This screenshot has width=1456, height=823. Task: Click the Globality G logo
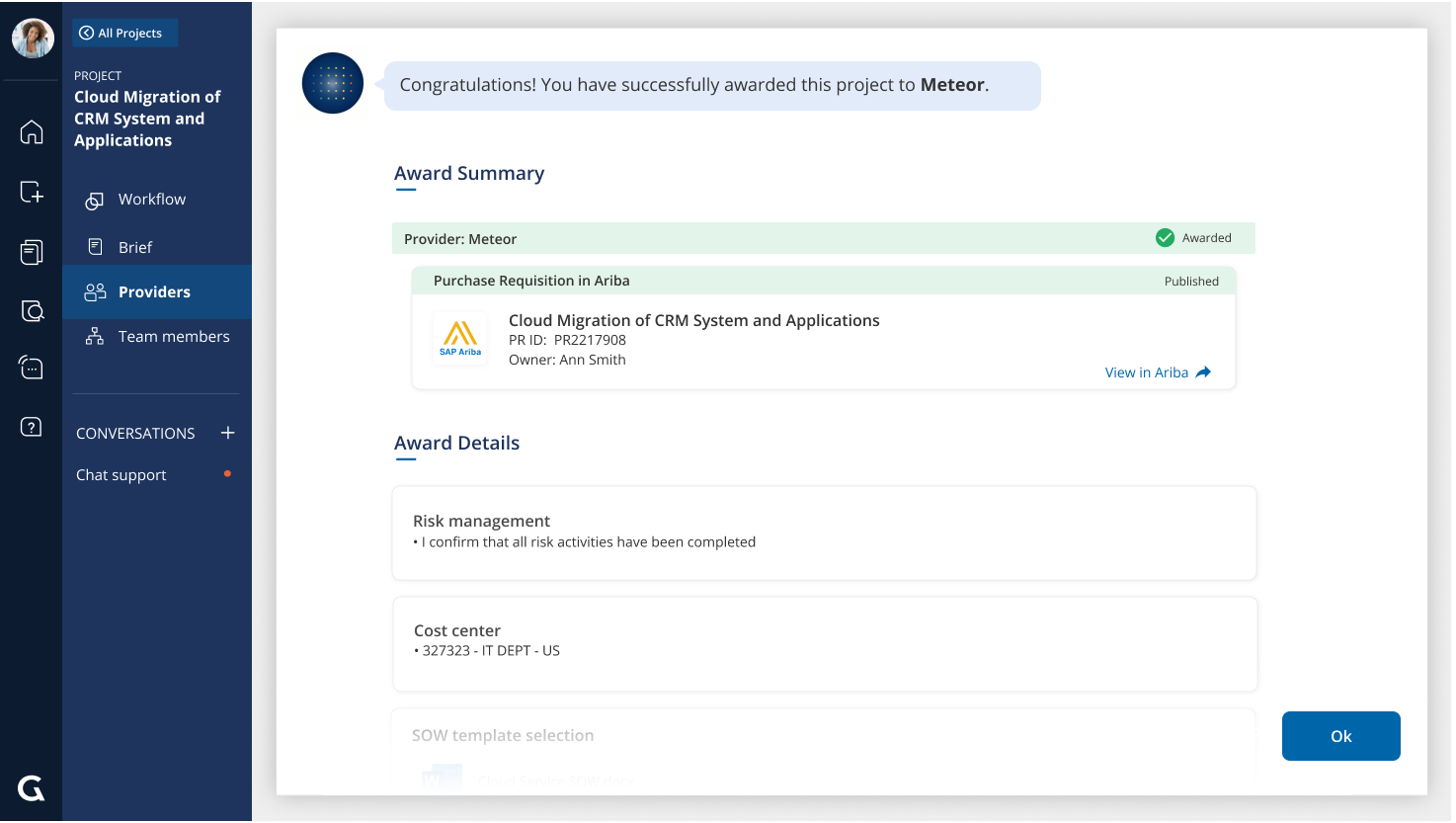coord(32,787)
